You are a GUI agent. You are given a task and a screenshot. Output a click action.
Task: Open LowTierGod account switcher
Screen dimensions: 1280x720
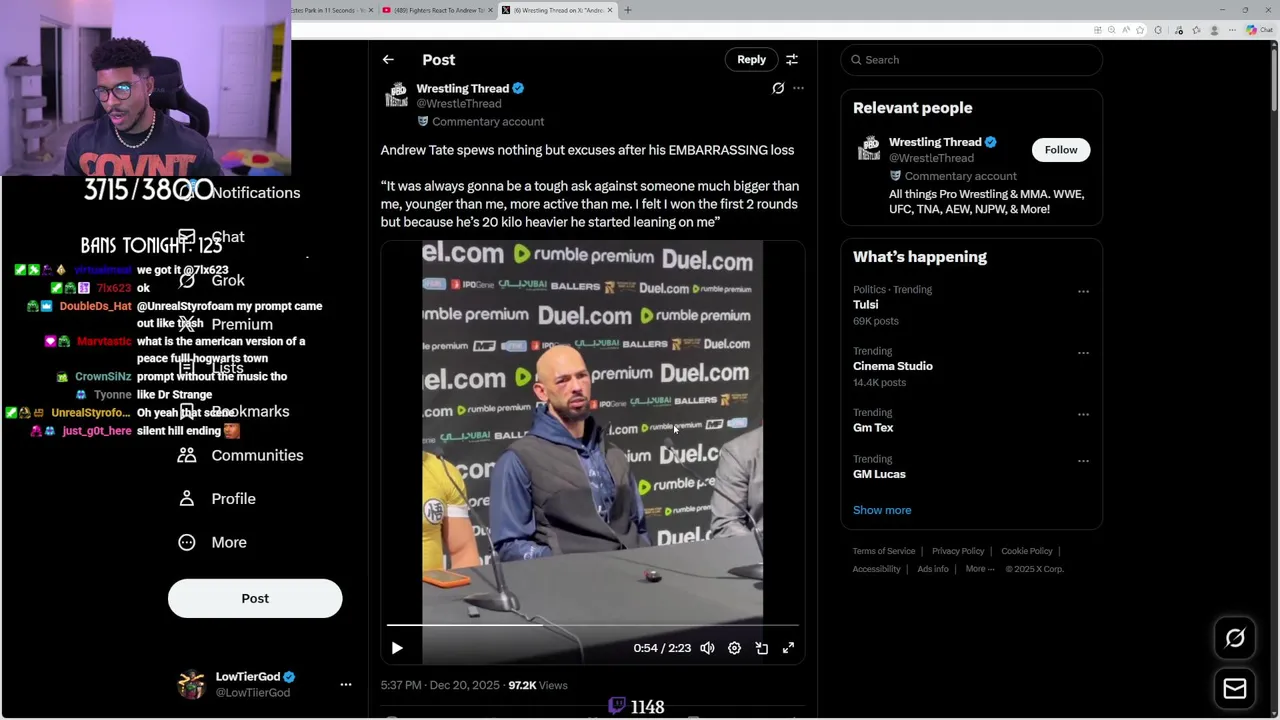[x=264, y=684]
